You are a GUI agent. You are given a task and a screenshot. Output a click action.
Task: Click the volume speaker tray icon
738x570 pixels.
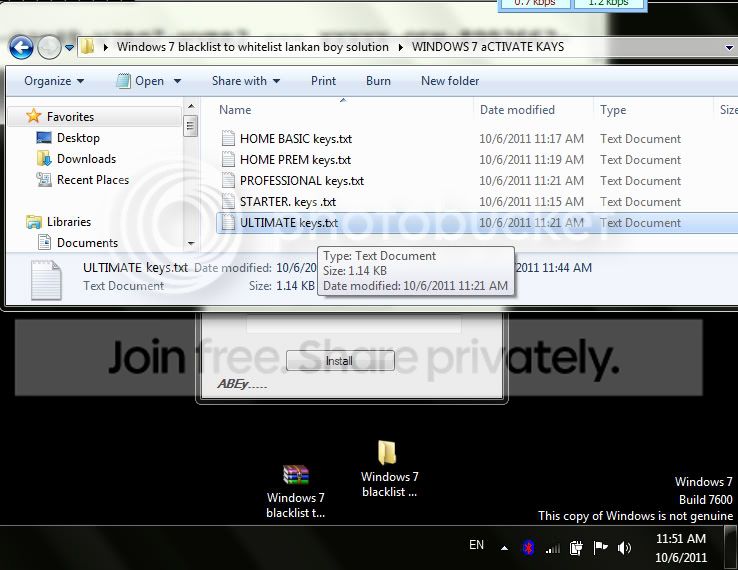(x=624, y=547)
